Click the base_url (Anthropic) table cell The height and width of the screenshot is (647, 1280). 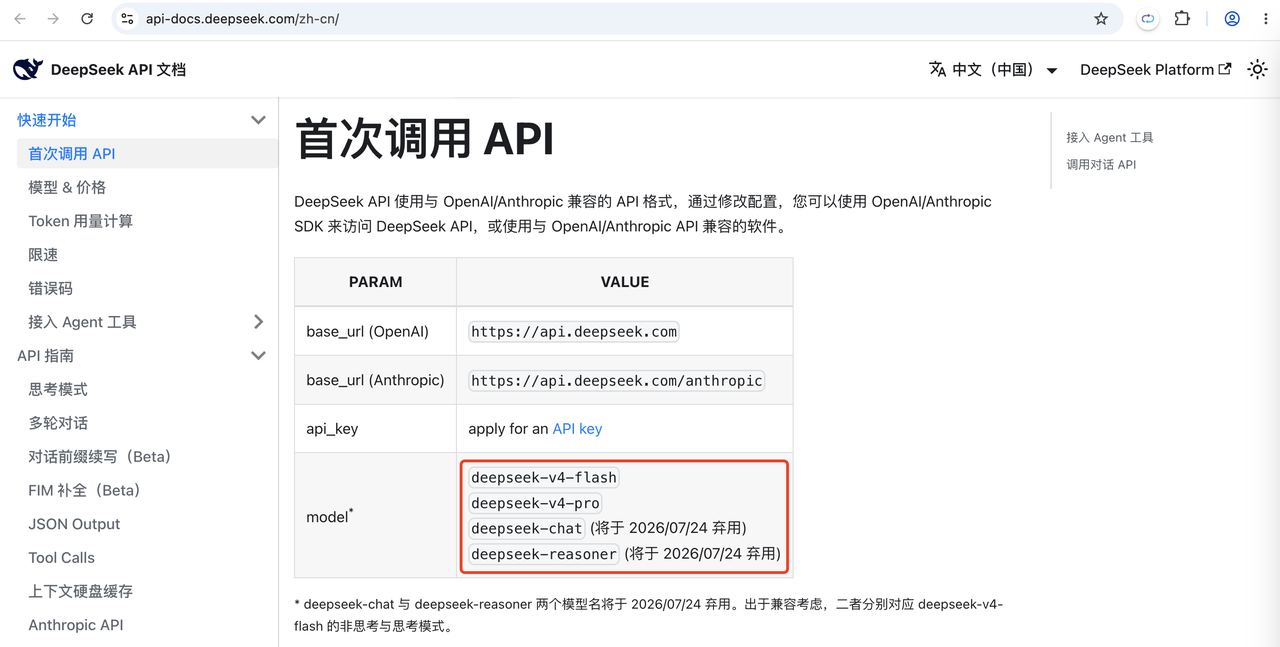(x=375, y=380)
